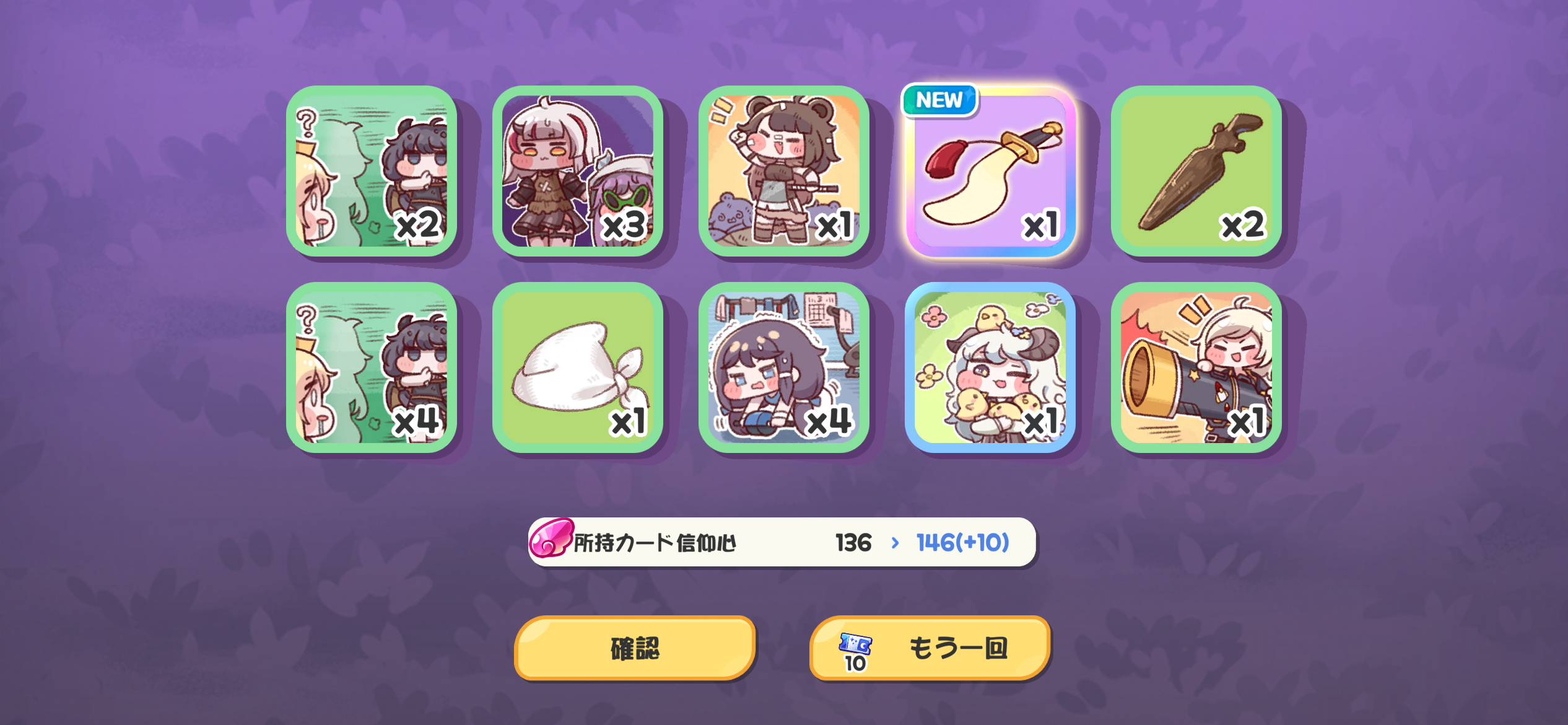Tap the bear-eared girl card marked x1

tap(784, 171)
